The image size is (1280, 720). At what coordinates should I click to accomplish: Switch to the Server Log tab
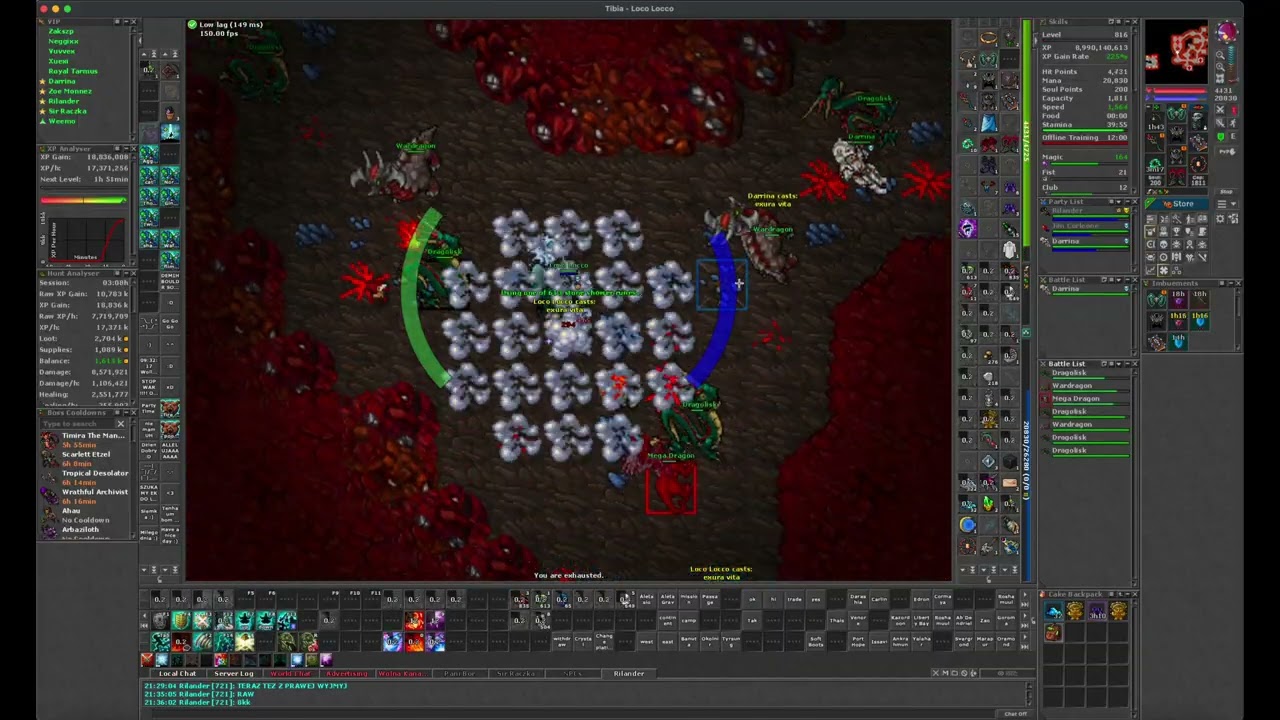[x=234, y=674]
